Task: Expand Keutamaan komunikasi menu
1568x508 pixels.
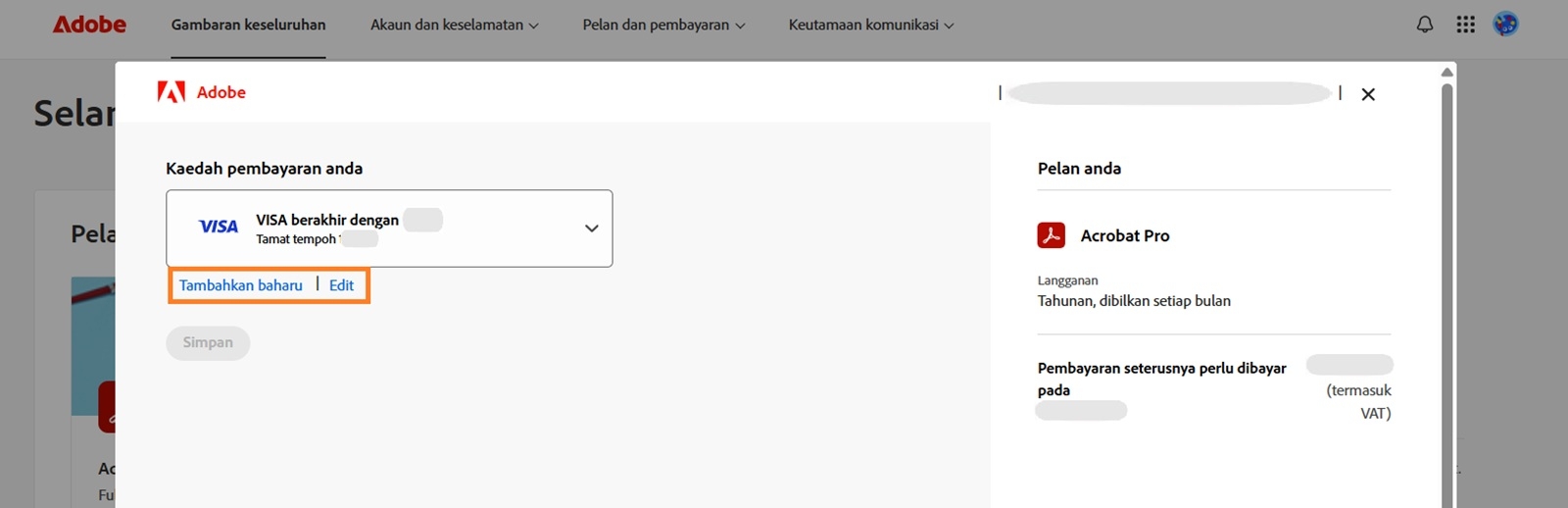Action: tap(871, 25)
